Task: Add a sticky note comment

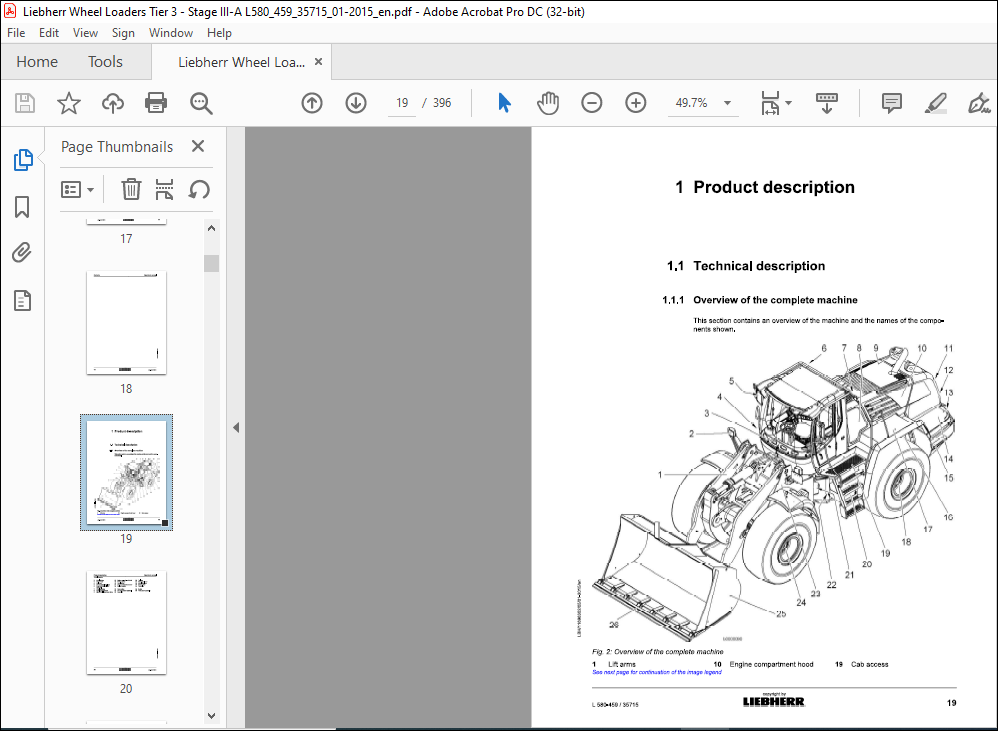Action: tap(892, 103)
